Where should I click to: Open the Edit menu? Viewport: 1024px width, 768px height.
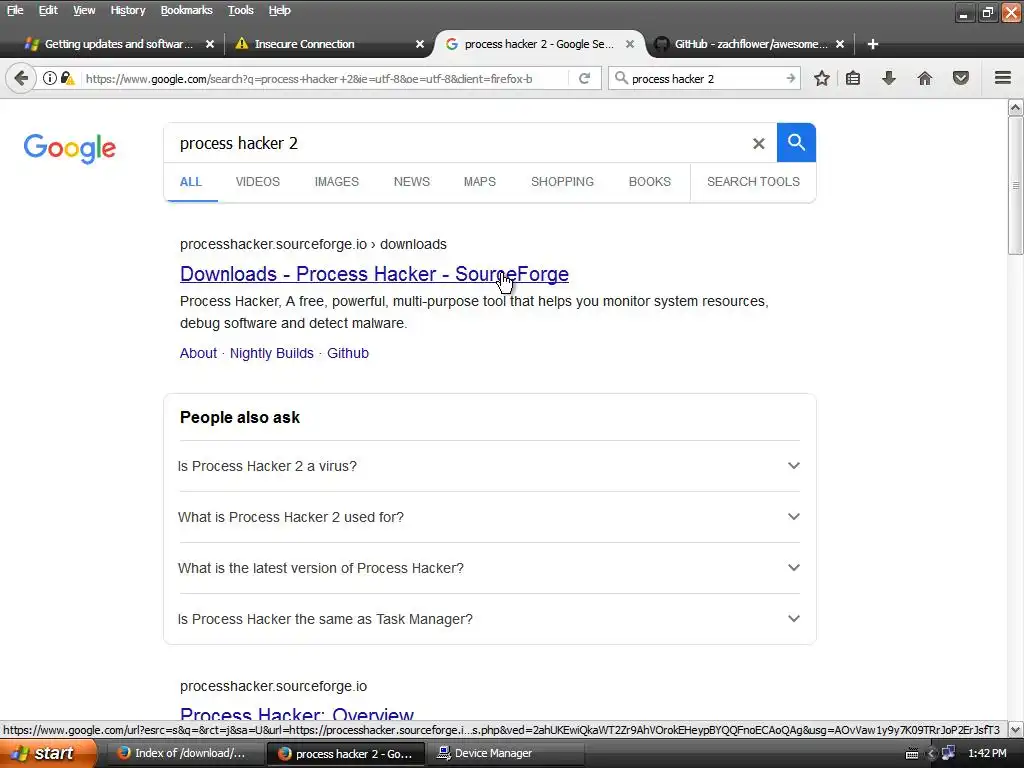[x=48, y=10]
